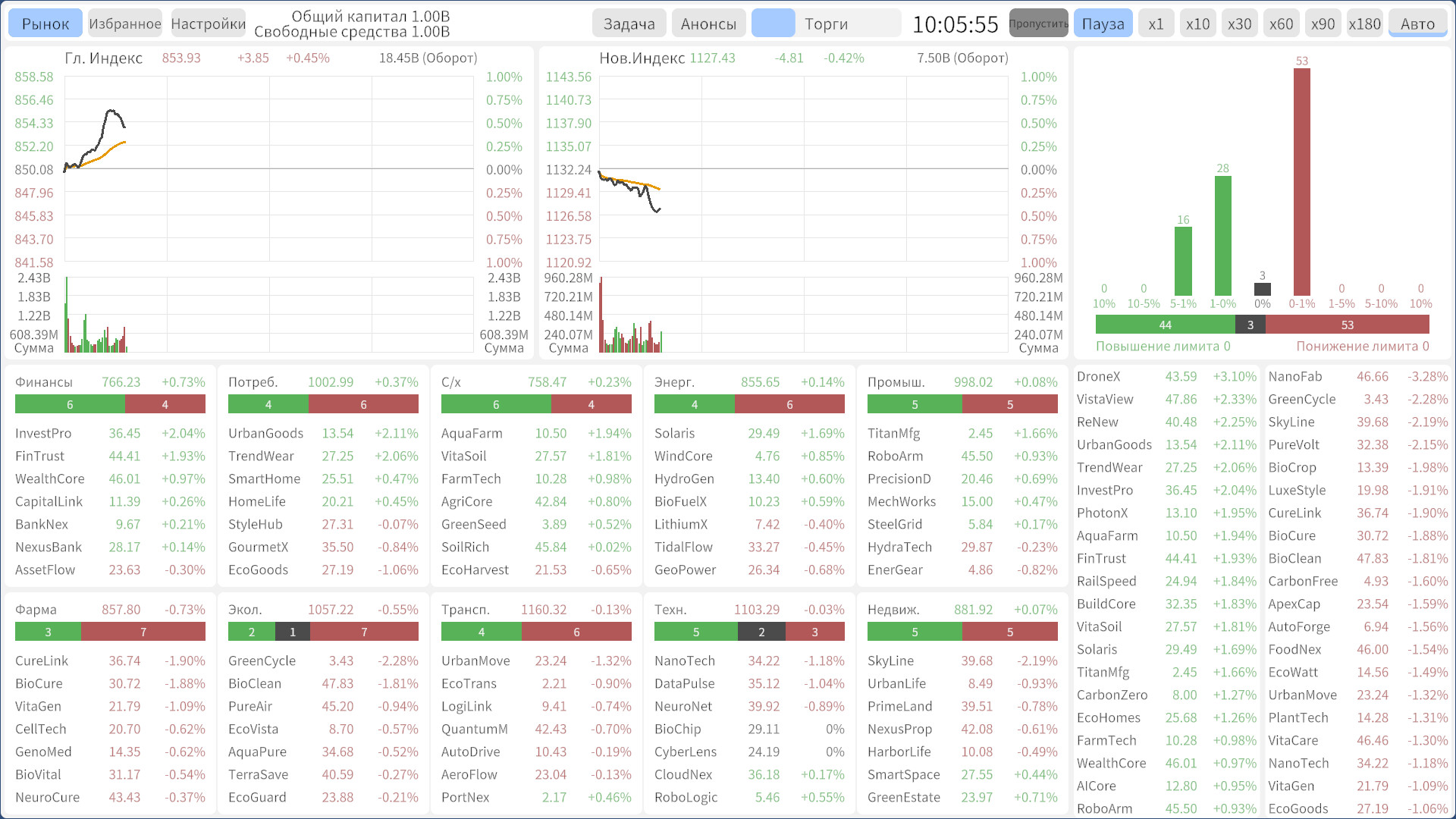Toggle the blue Торги switch
Image resolution: width=1456 pixels, height=819 pixels.
[x=773, y=24]
